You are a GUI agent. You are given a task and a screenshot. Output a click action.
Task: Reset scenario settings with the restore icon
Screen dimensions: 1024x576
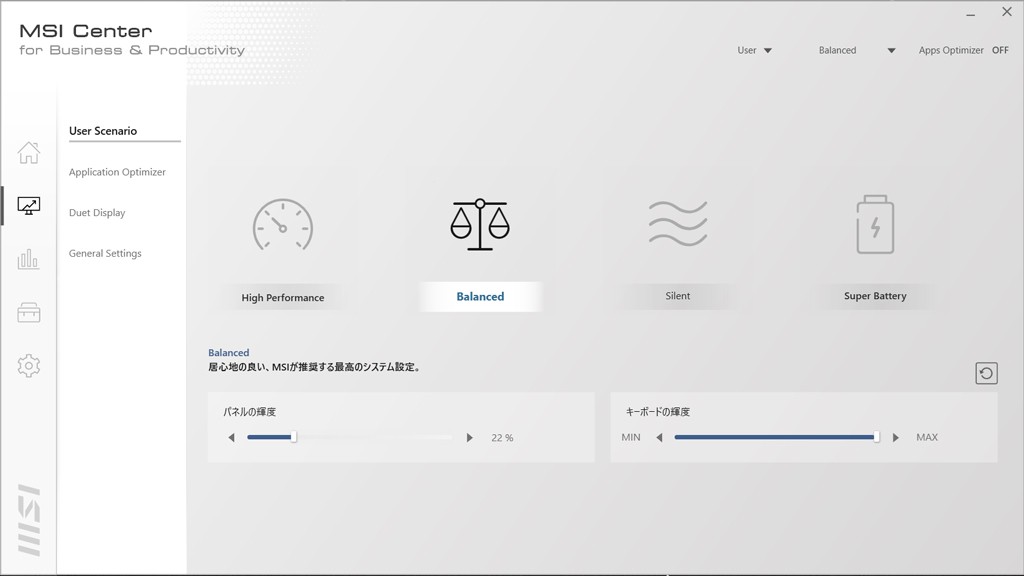[986, 374]
